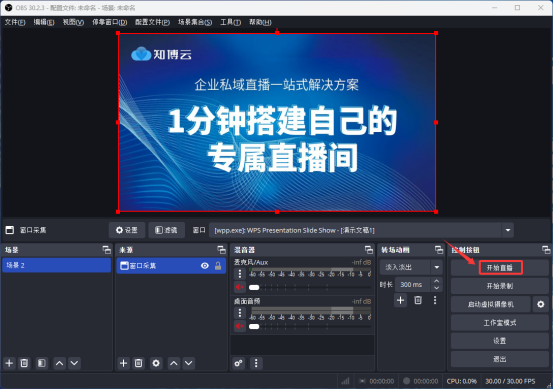Open source properties gear icon
The image size is (553, 390).
(x=156, y=363)
